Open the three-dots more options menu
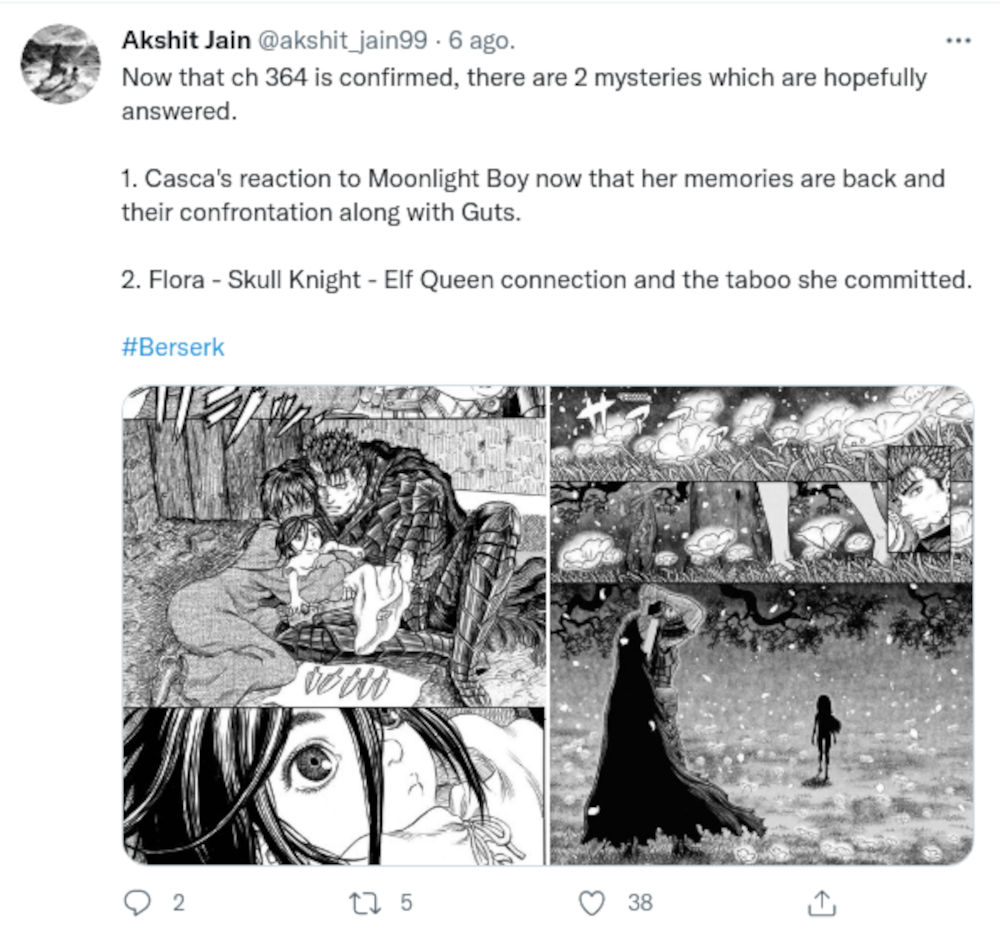 tap(957, 40)
